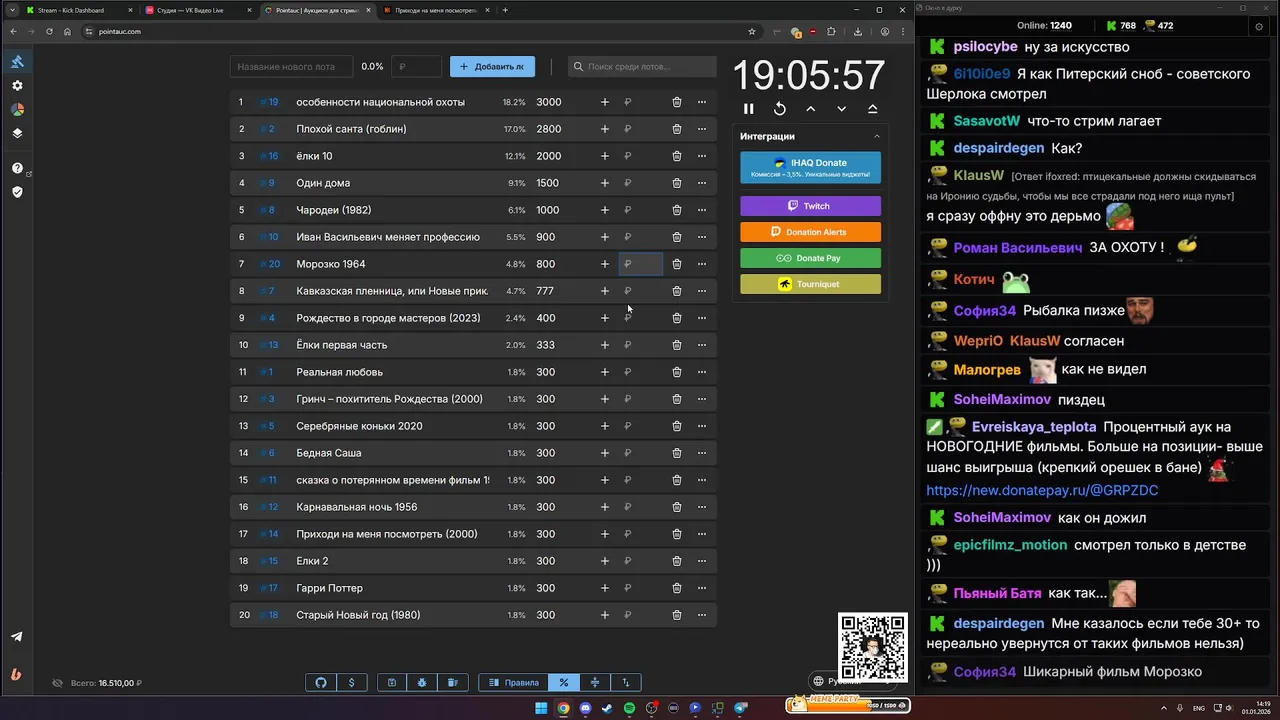Open the layers stack icon in sidebar

(x=17, y=133)
